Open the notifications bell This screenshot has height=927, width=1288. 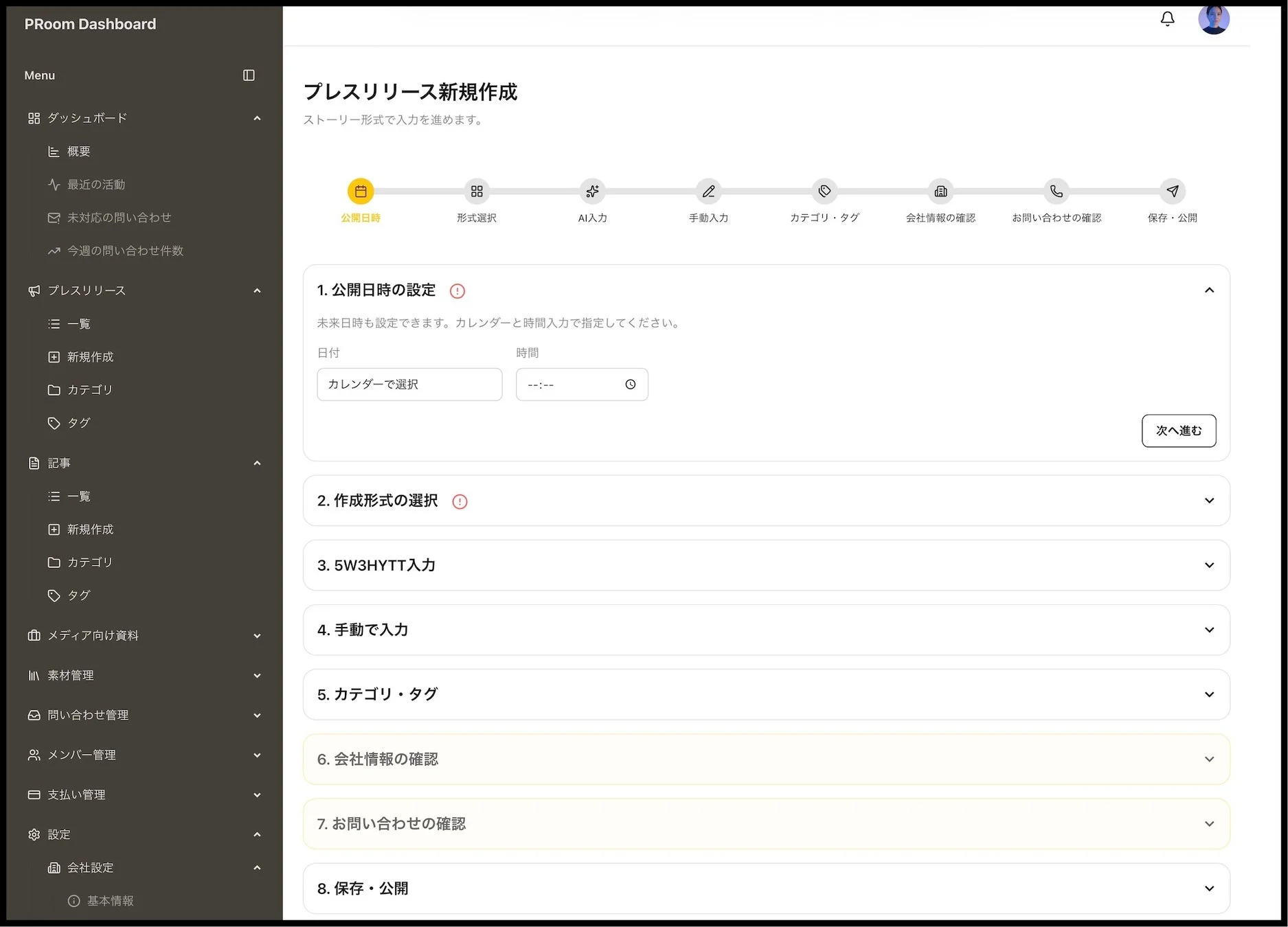coord(1167,19)
